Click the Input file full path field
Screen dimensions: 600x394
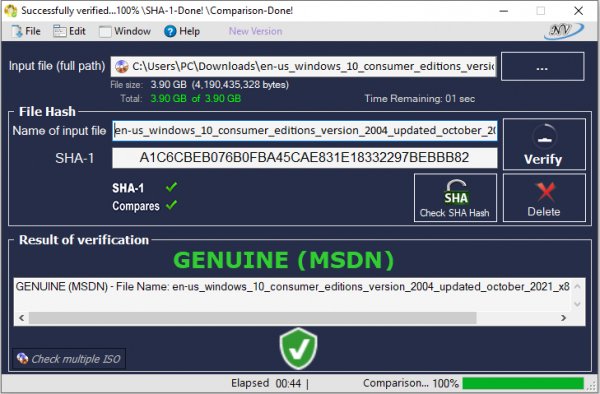[303, 67]
